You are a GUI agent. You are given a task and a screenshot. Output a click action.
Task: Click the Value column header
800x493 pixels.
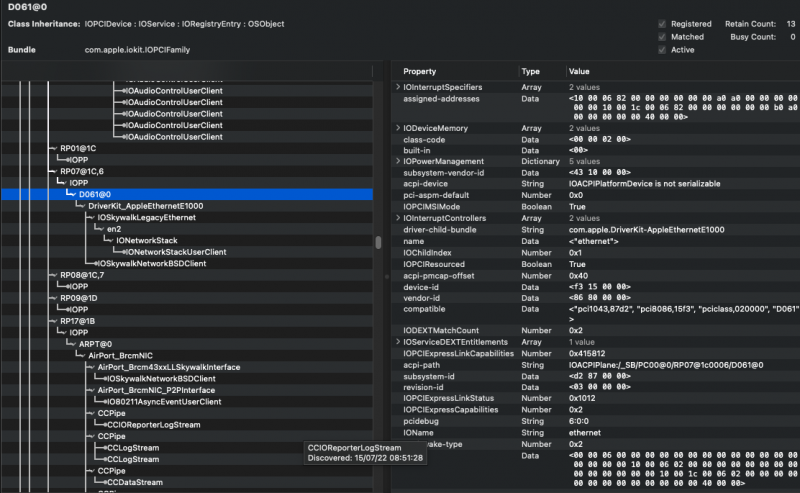579,72
